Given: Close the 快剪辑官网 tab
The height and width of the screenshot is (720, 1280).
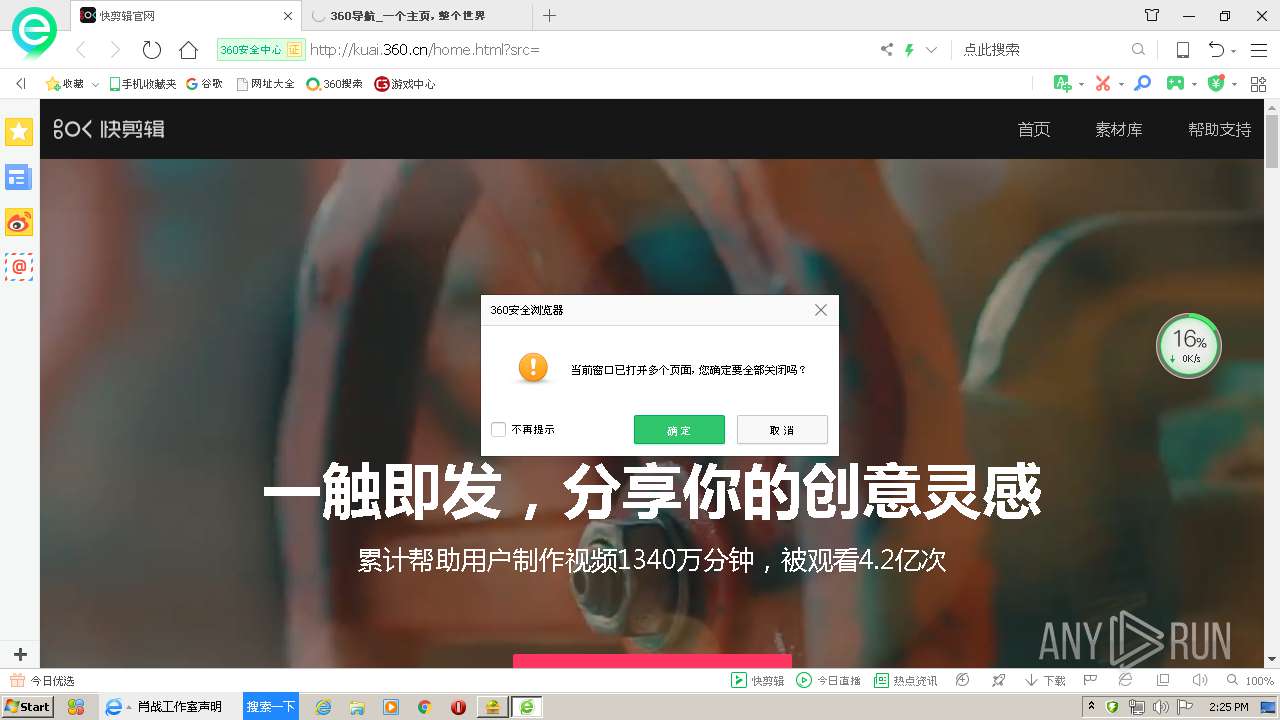Looking at the screenshot, I should click(x=288, y=15).
